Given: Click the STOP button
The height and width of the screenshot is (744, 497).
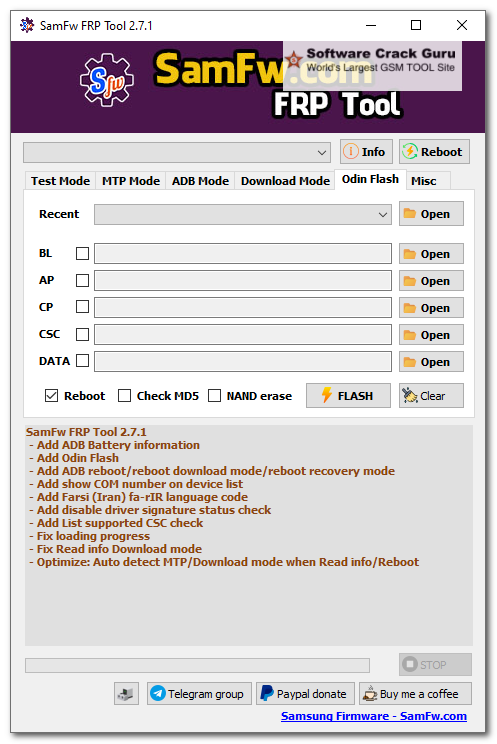Looking at the screenshot, I should pos(435,665).
